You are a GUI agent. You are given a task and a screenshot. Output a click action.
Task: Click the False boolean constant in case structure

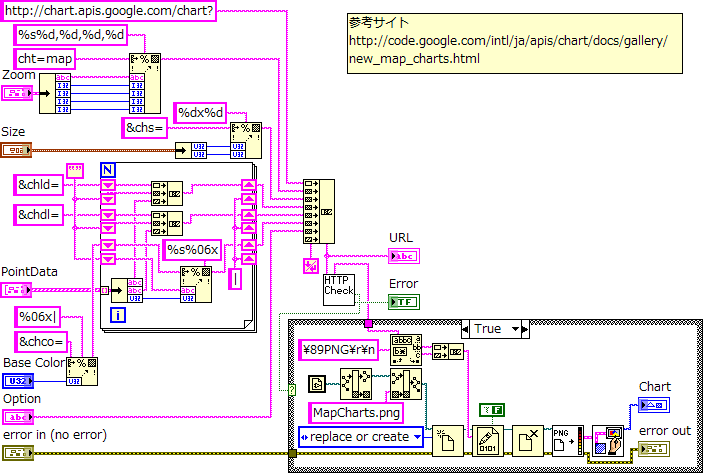pyautogui.click(x=492, y=408)
